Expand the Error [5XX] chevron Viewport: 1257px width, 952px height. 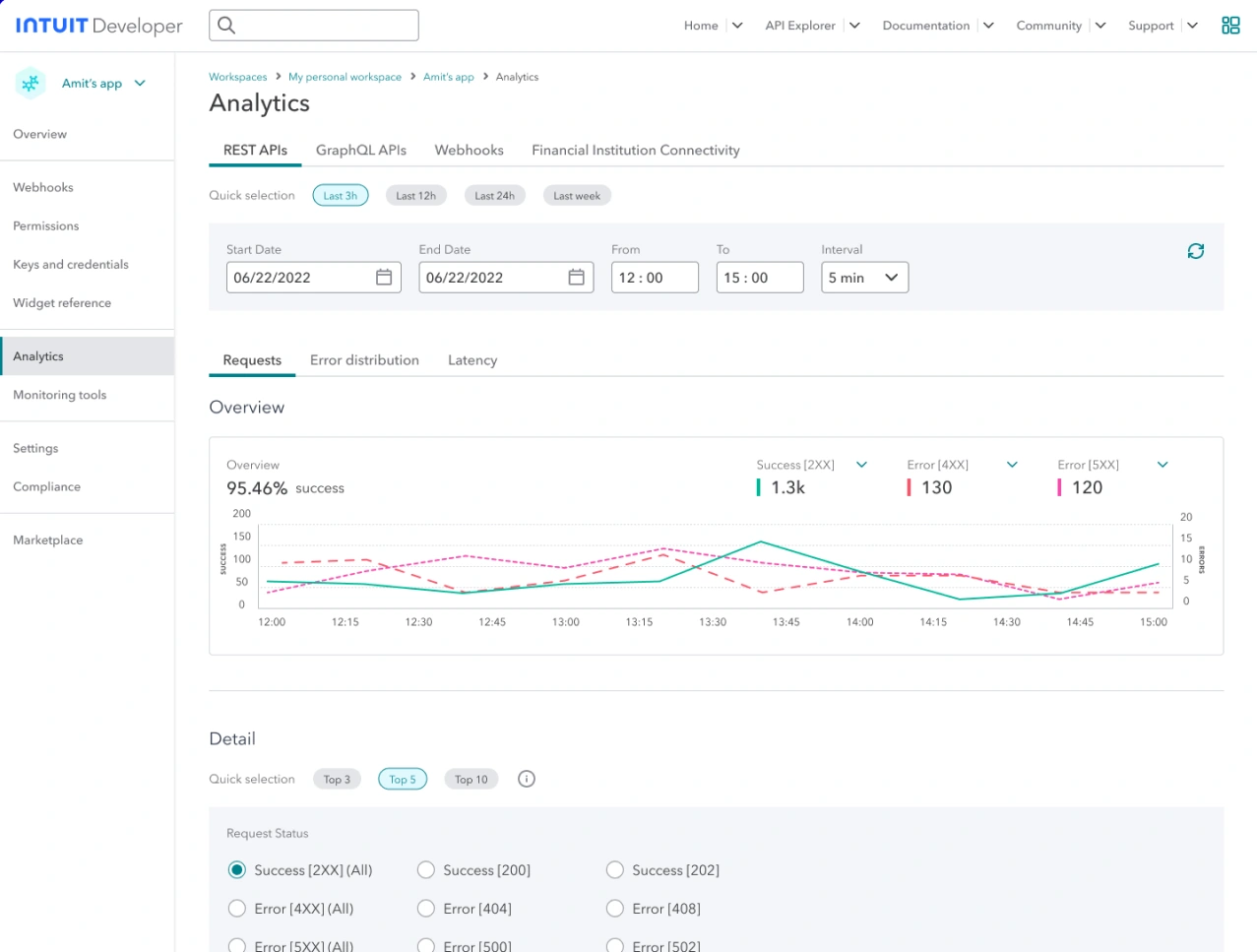point(1163,465)
